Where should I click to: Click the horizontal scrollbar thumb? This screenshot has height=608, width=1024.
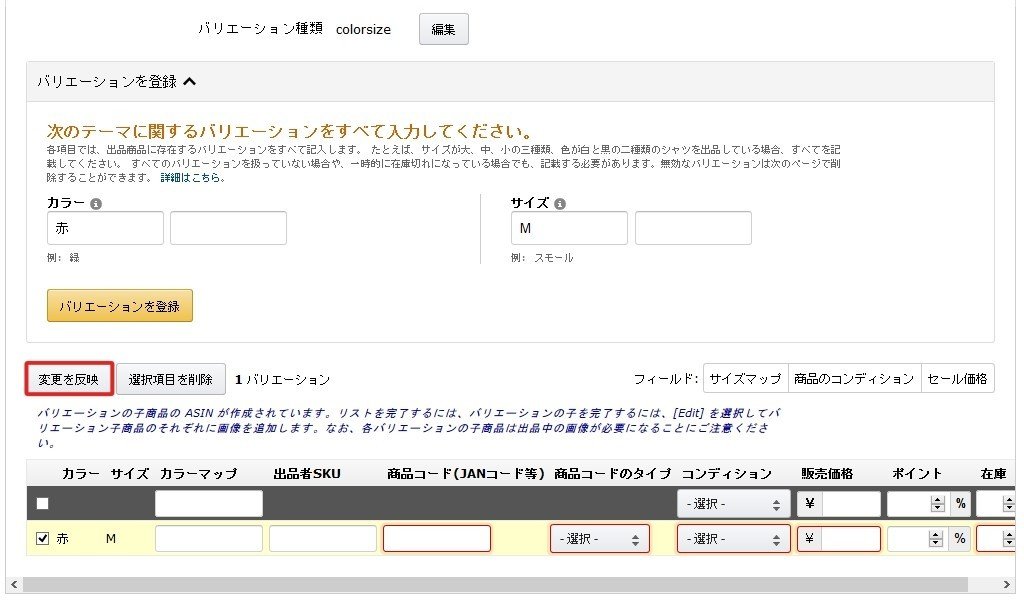pyautogui.click(x=495, y=584)
